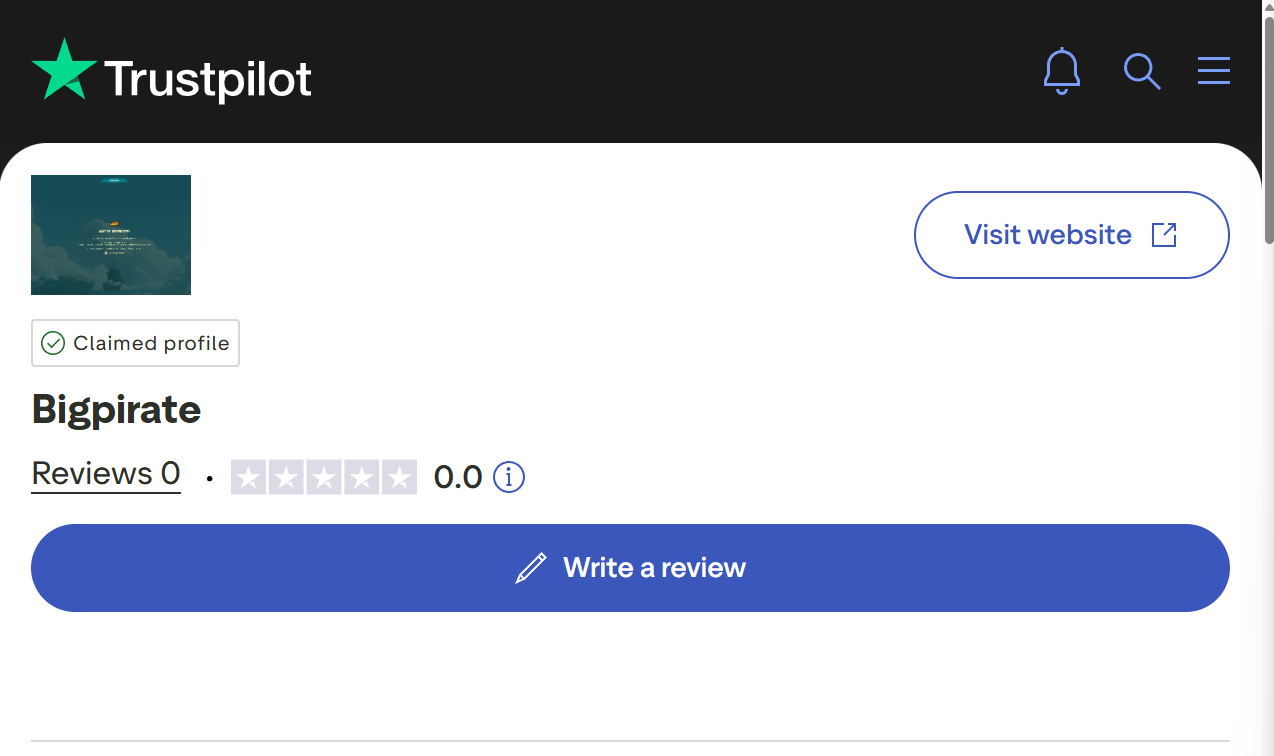
Task: Open the hamburger navigation menu
Action: point(1214,71)
